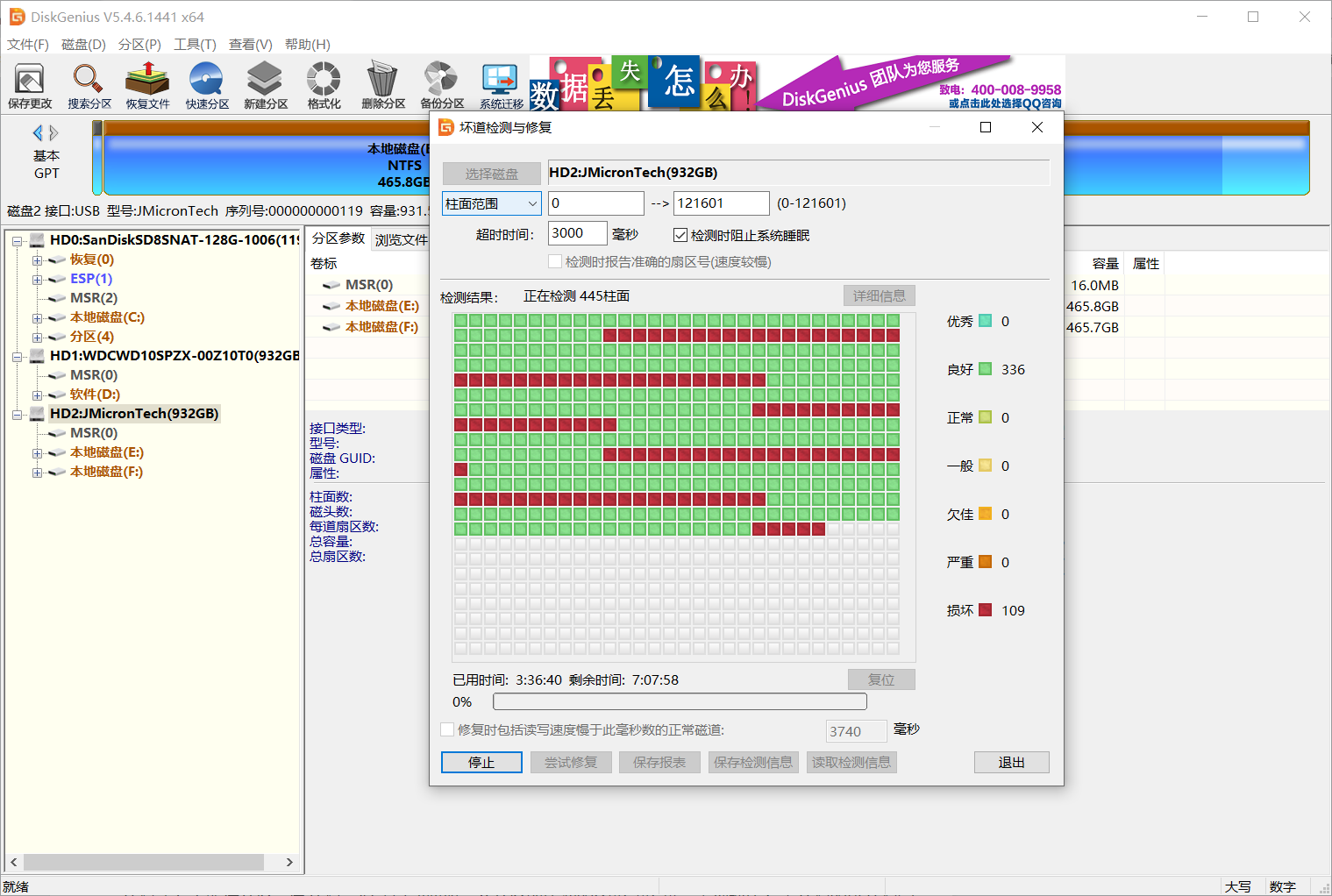Select the Format (格式化) toolbar icon
The height and width of the screenshot is (896, 1332).
324,86
